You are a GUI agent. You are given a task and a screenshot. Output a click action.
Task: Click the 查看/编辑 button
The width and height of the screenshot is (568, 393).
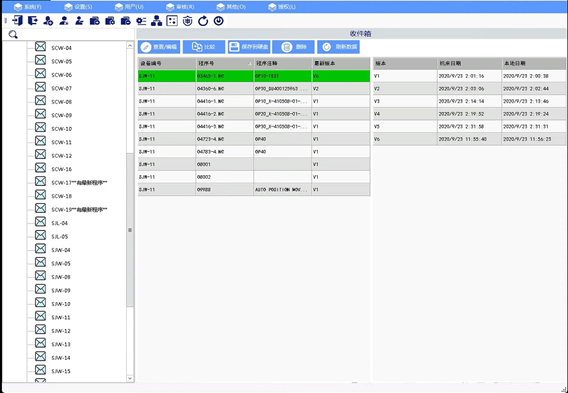point(159,47)
